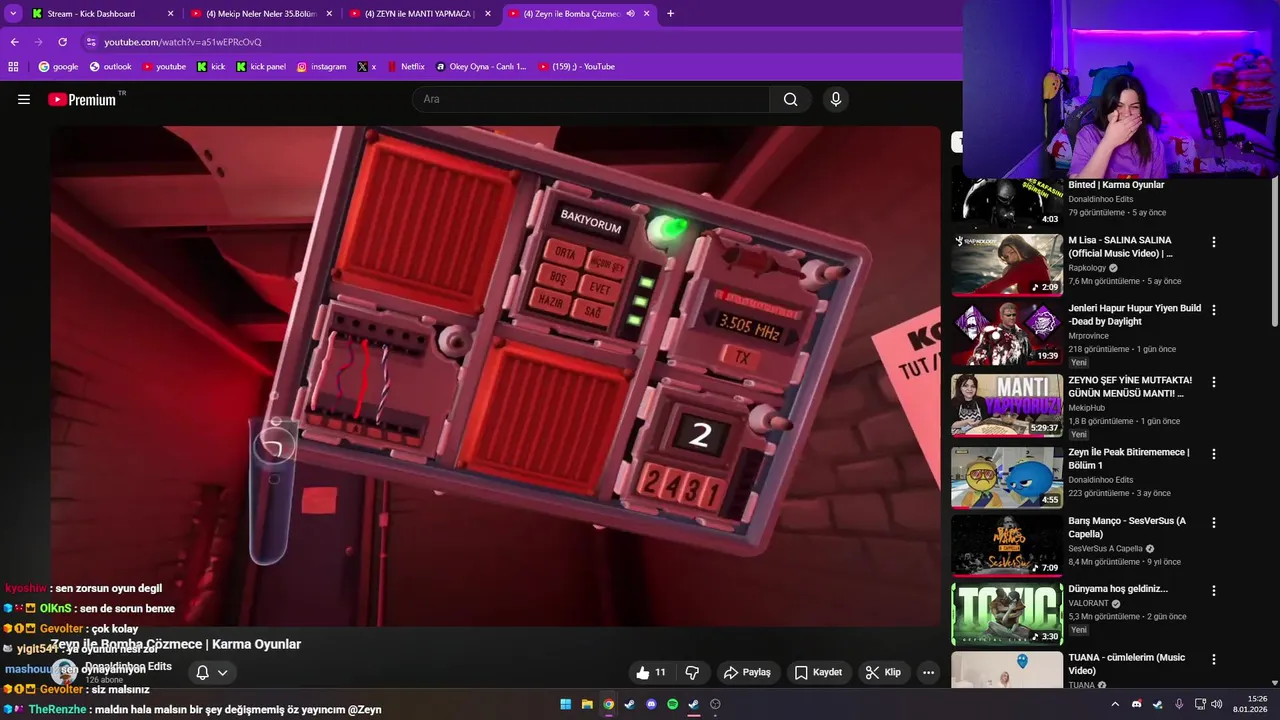Reload the page with the refresh icon
The image size is (1280, 720).
coord(62,42)
